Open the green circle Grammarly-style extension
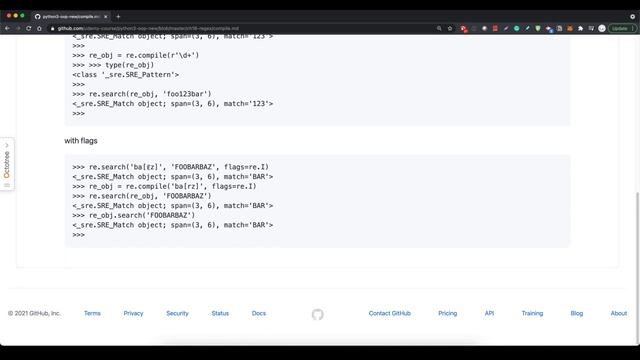This screenshot has height=360, width=640. click(x=516, y=29)
